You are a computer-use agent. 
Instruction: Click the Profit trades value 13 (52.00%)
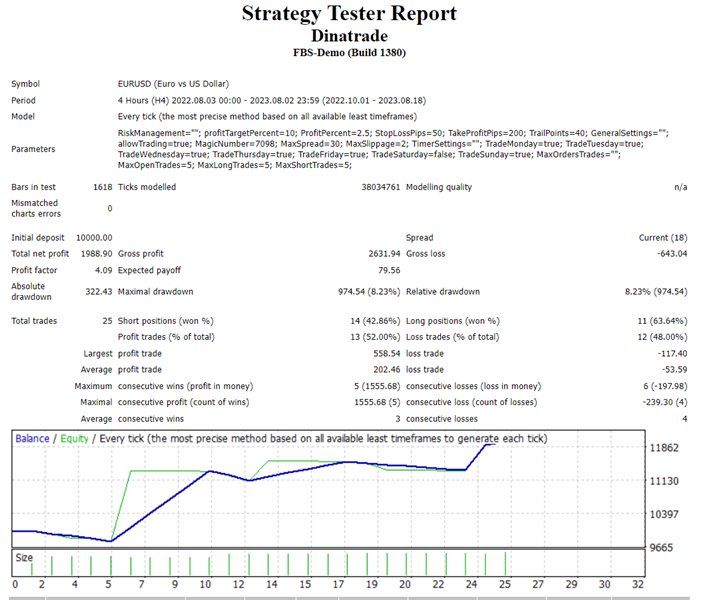point(375,337)
